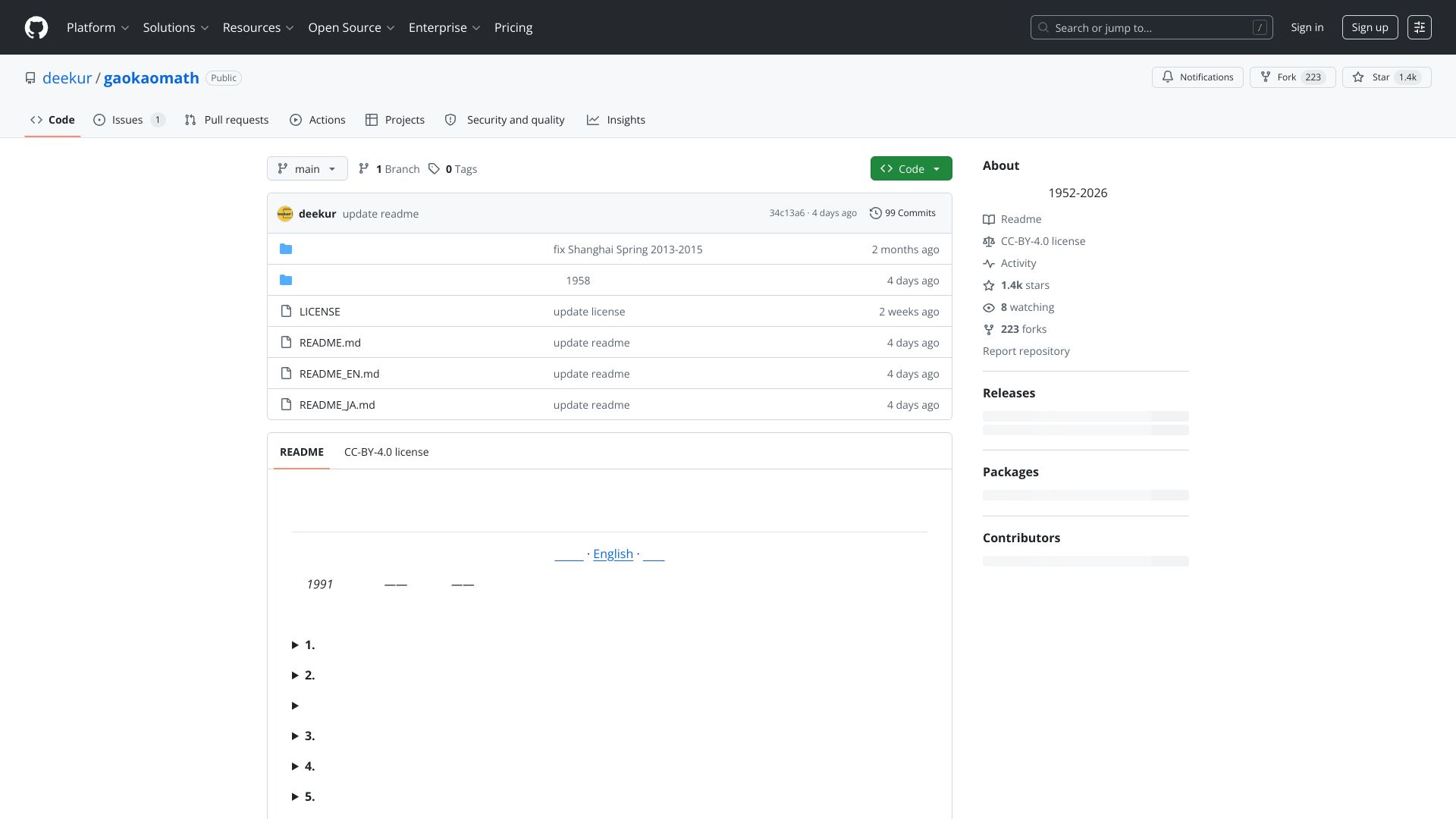Click the eye icon beside 8 watching
The image size is (1456, 819).
(989, 307)
